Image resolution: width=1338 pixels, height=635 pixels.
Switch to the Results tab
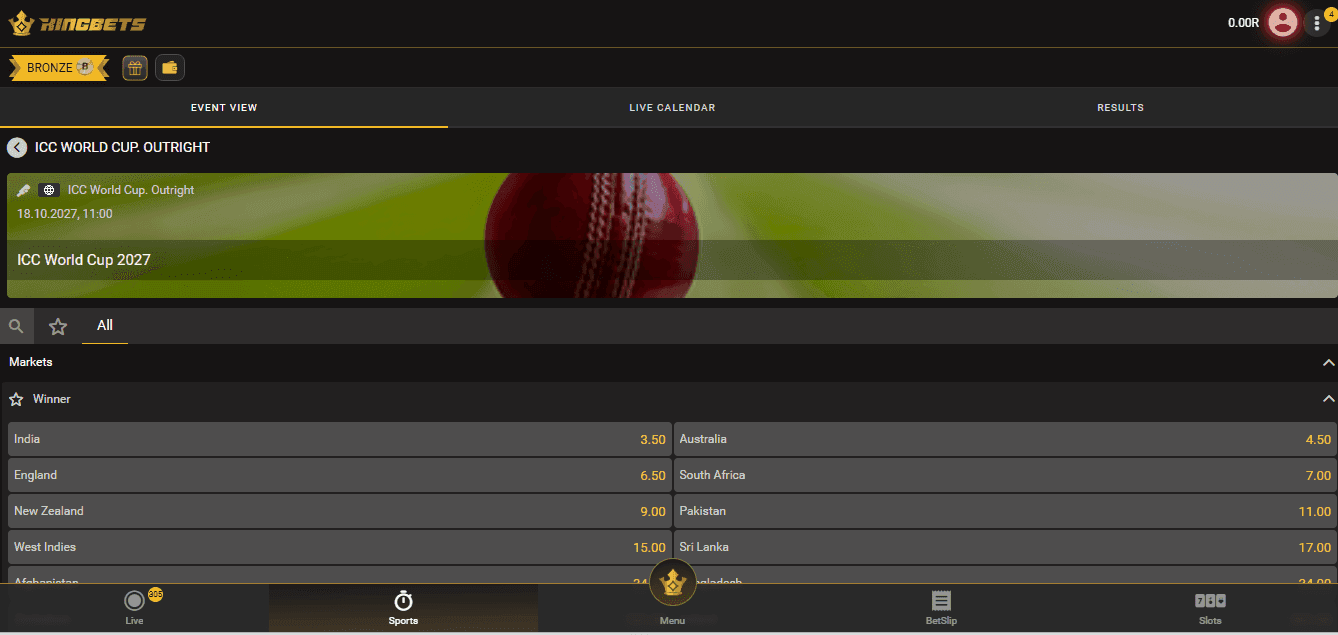click(1120, 107)
